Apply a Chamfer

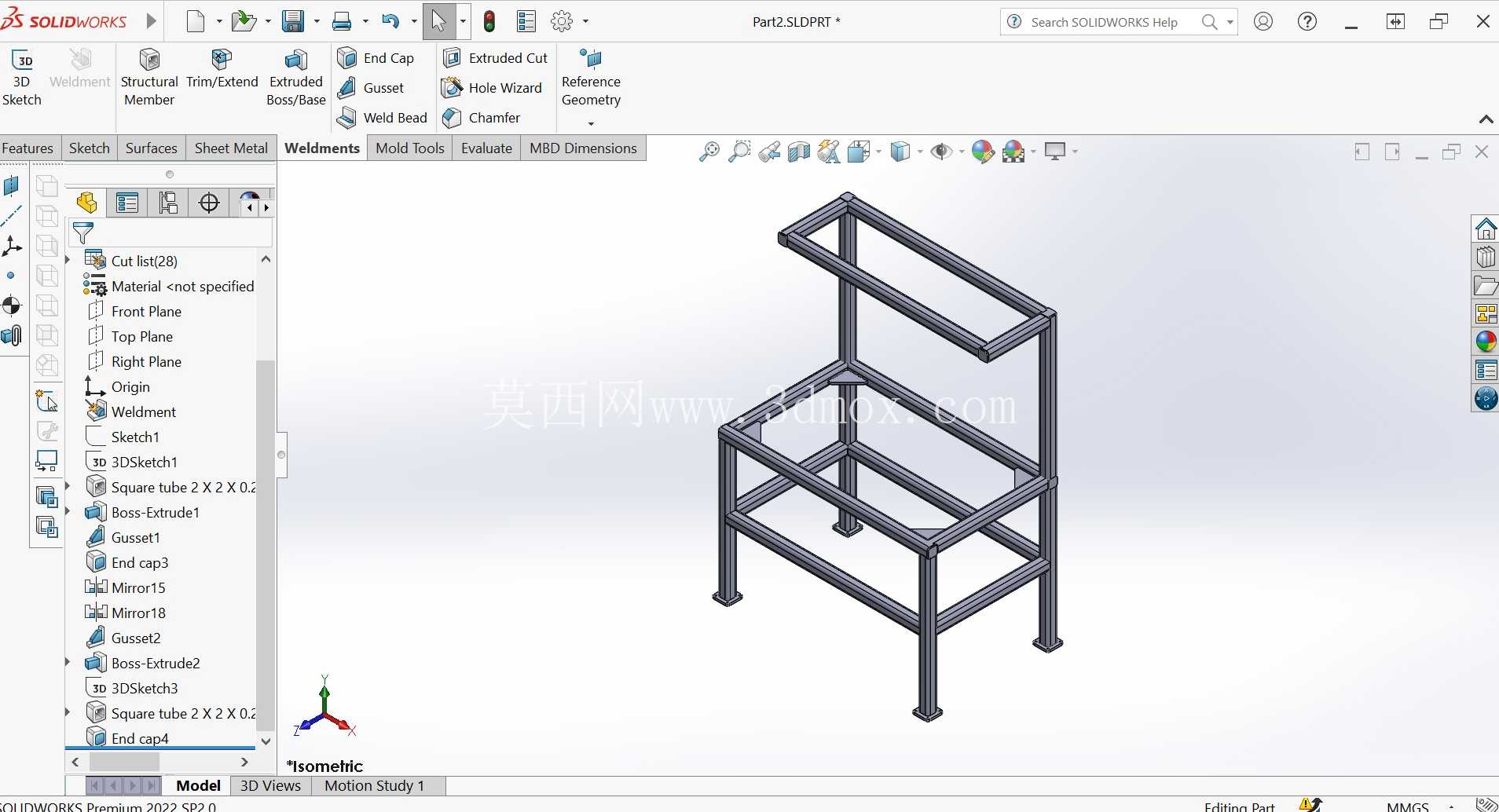click(x=482, y=118)
